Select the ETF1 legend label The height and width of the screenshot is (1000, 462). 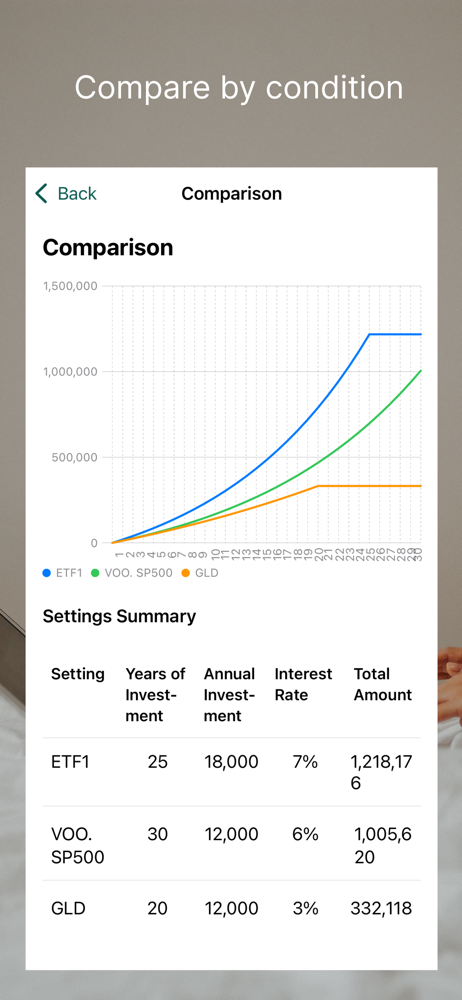[69, 573]
